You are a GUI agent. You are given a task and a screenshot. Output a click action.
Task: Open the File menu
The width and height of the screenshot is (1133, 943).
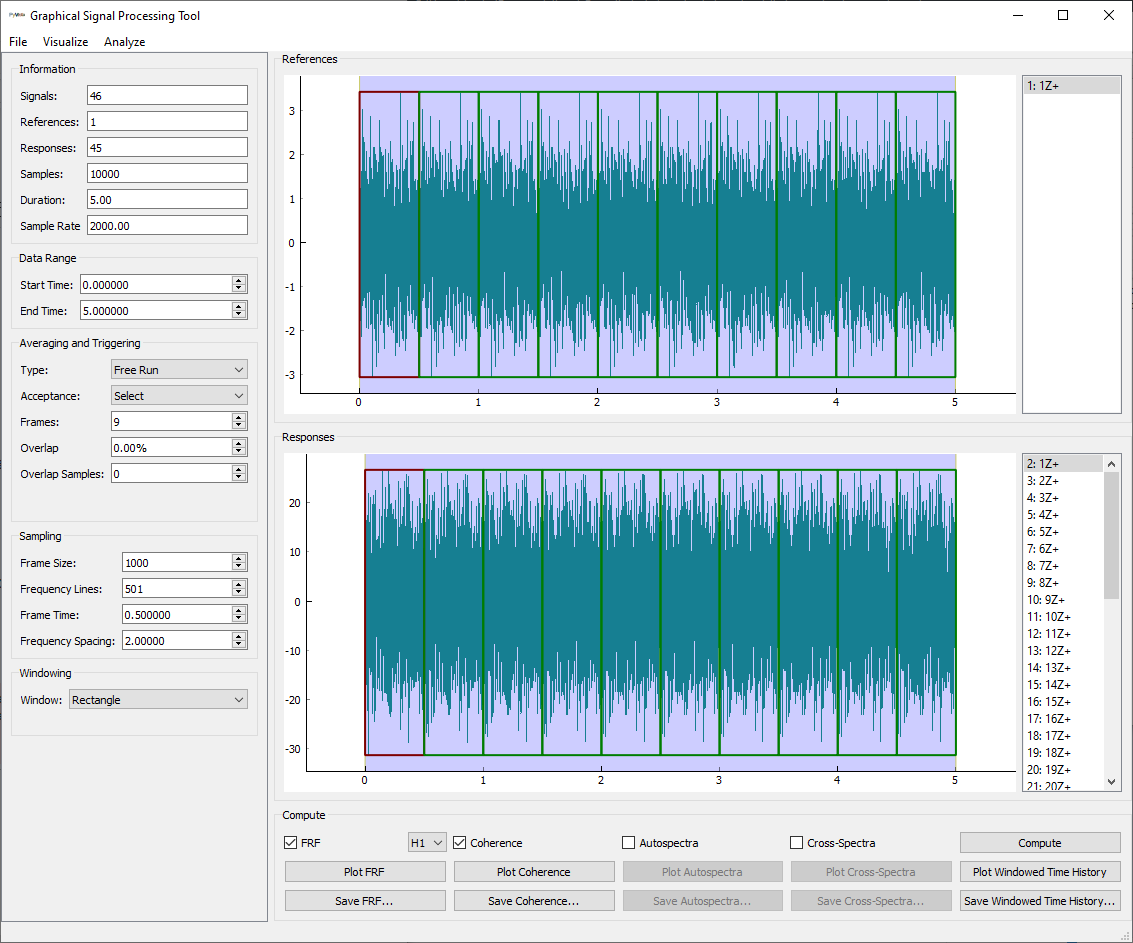(x=18, y=42)
